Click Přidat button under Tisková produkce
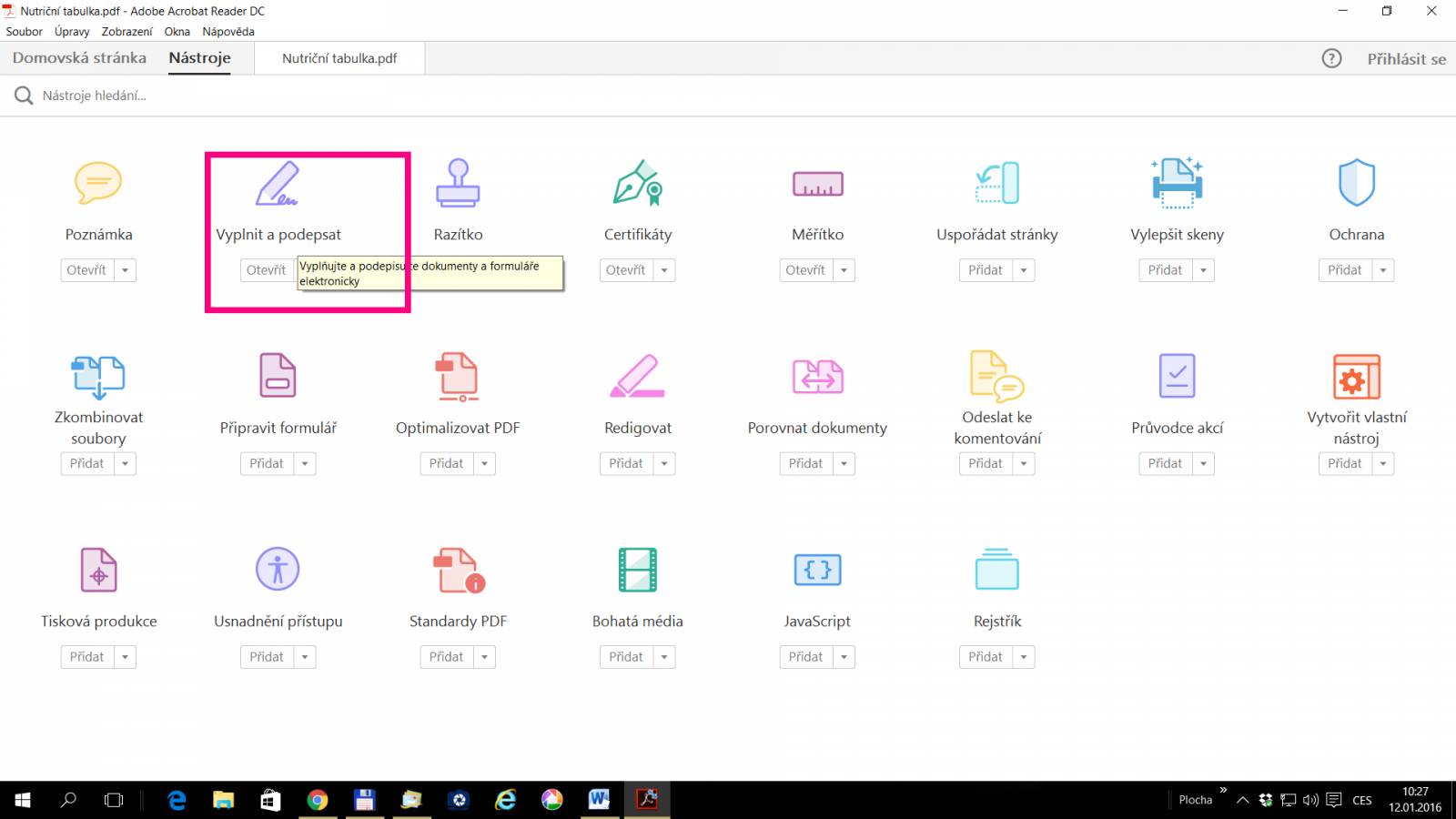Image resolution: width=1456 pixels, height=819 pixels. (87, 657)
